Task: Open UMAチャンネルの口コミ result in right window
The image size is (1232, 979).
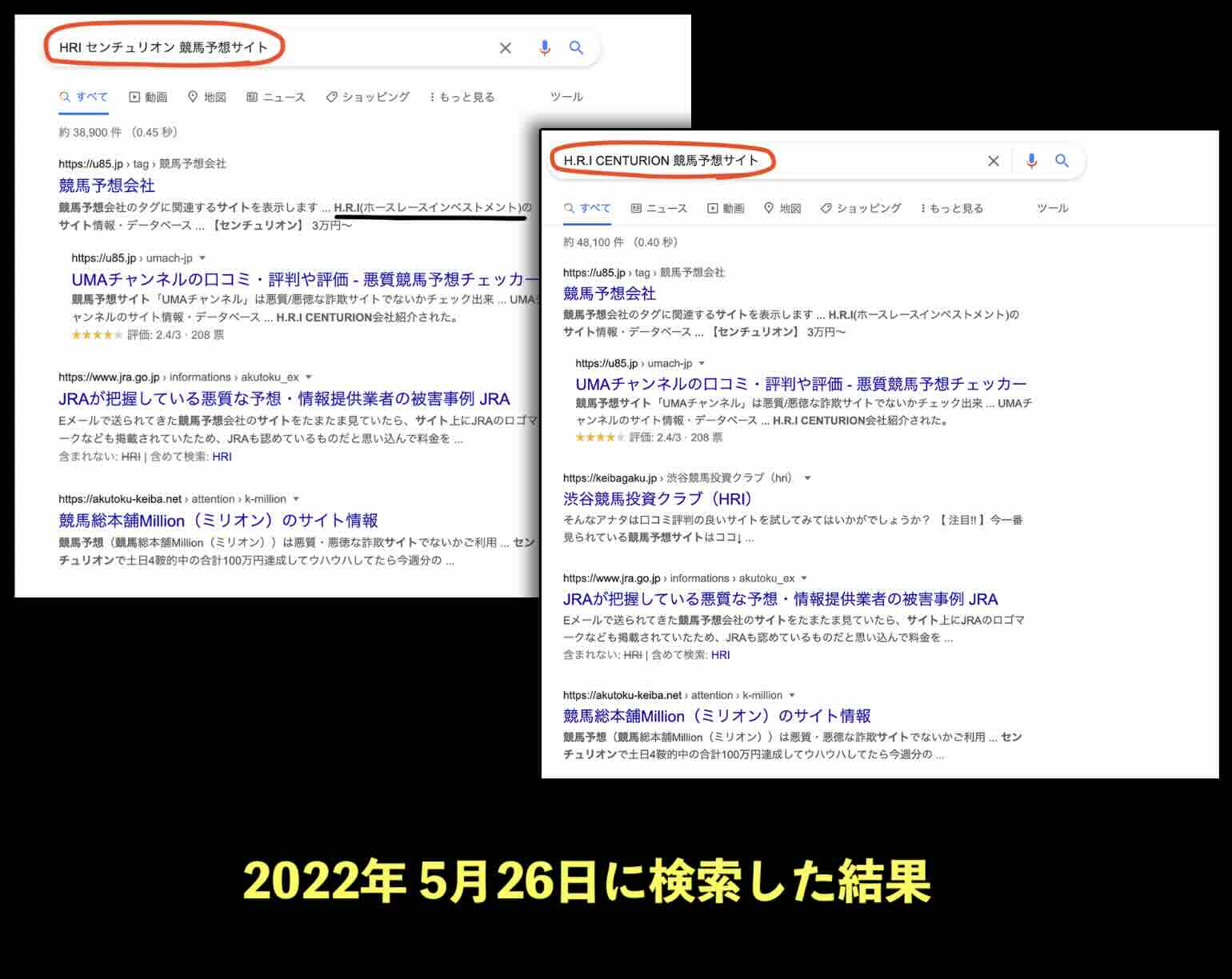Action: coord(801,384)
